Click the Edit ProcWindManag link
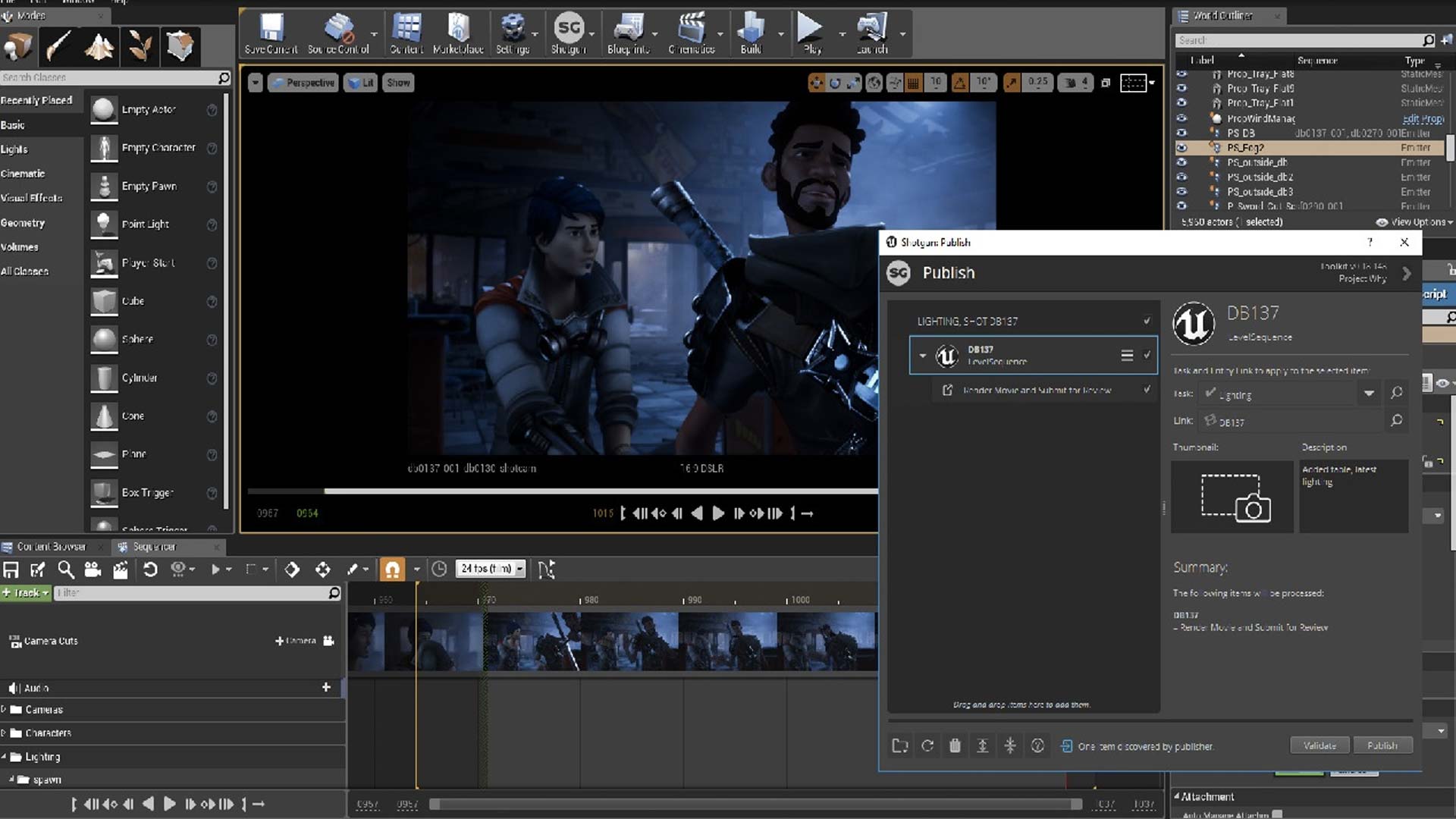This screenshot has width=1456, height=819. point(1423,119)
